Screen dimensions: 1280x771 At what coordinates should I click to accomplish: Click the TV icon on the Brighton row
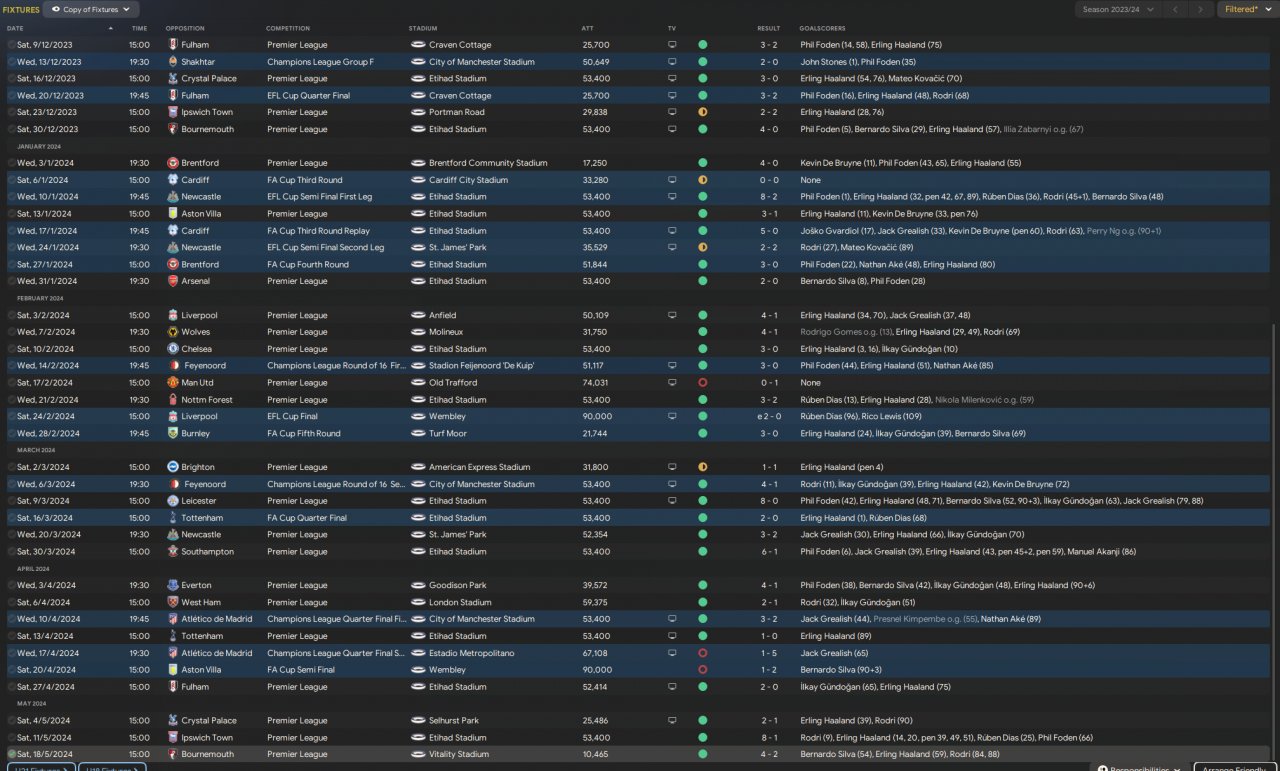click(x=672, y=467)
